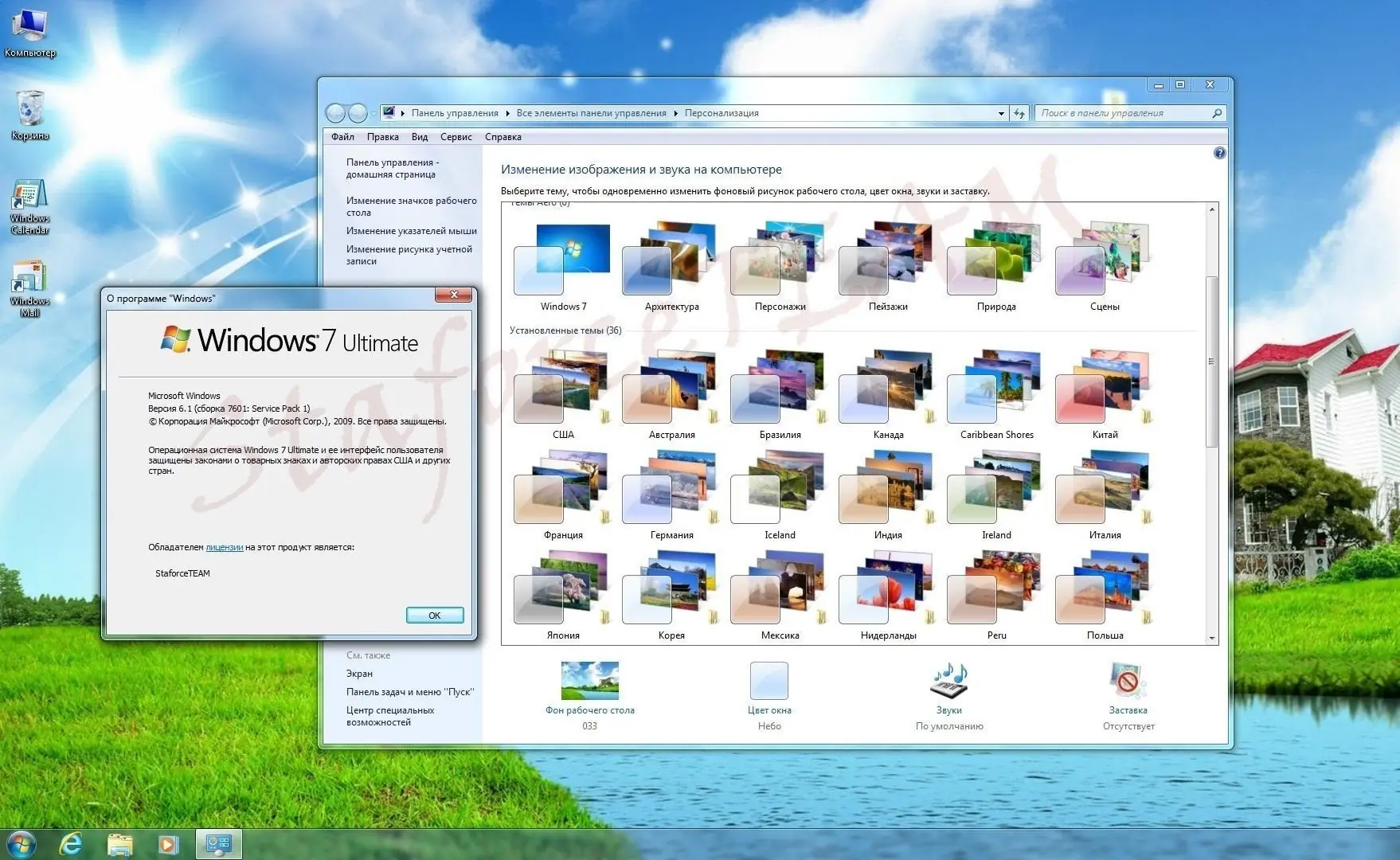This screenshot has height=860, width=1400.
Task: Apply the Корея theme
Action: (671, 596)
